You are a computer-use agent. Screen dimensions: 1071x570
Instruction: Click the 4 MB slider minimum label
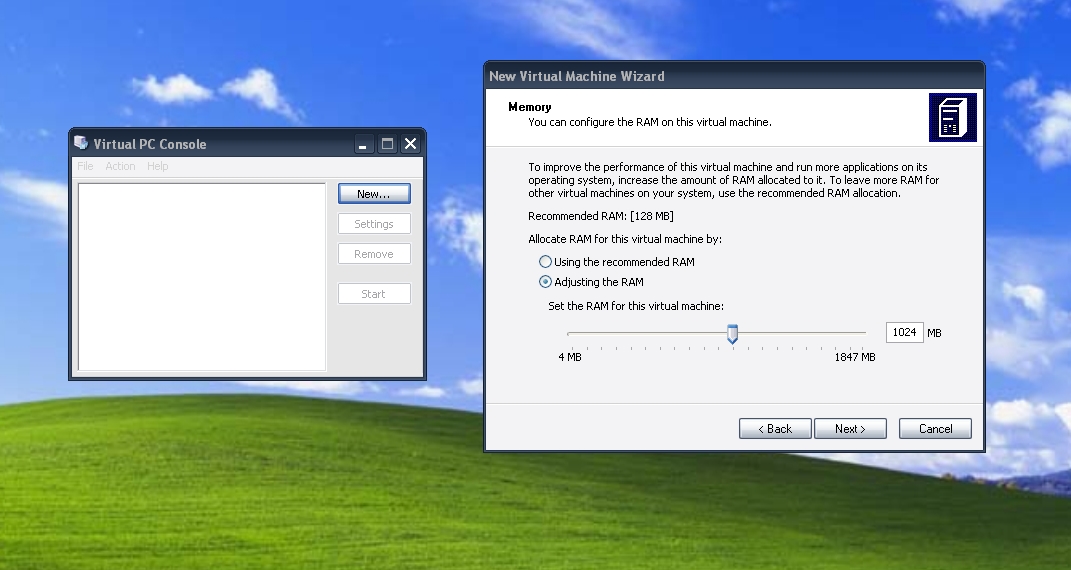pos(570,357)
